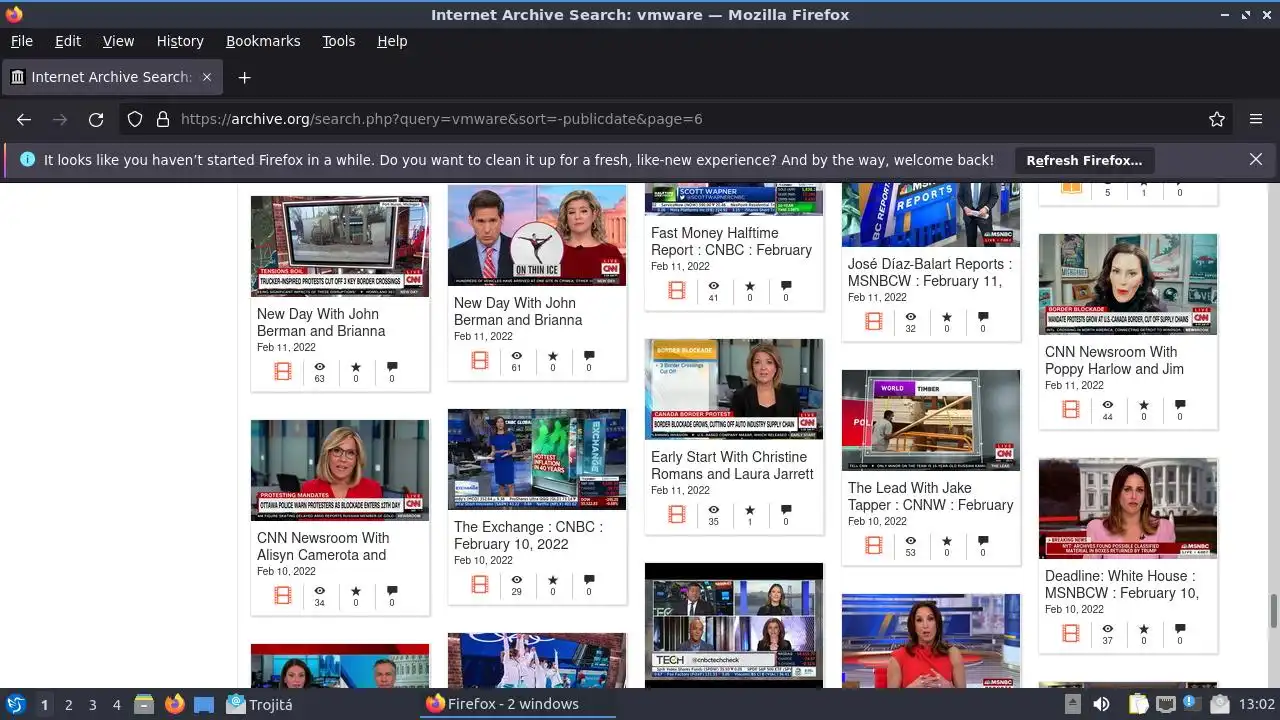1280x720 pixels.
Task: Open a new tab with plus button
Action: (x=244, y=77)
